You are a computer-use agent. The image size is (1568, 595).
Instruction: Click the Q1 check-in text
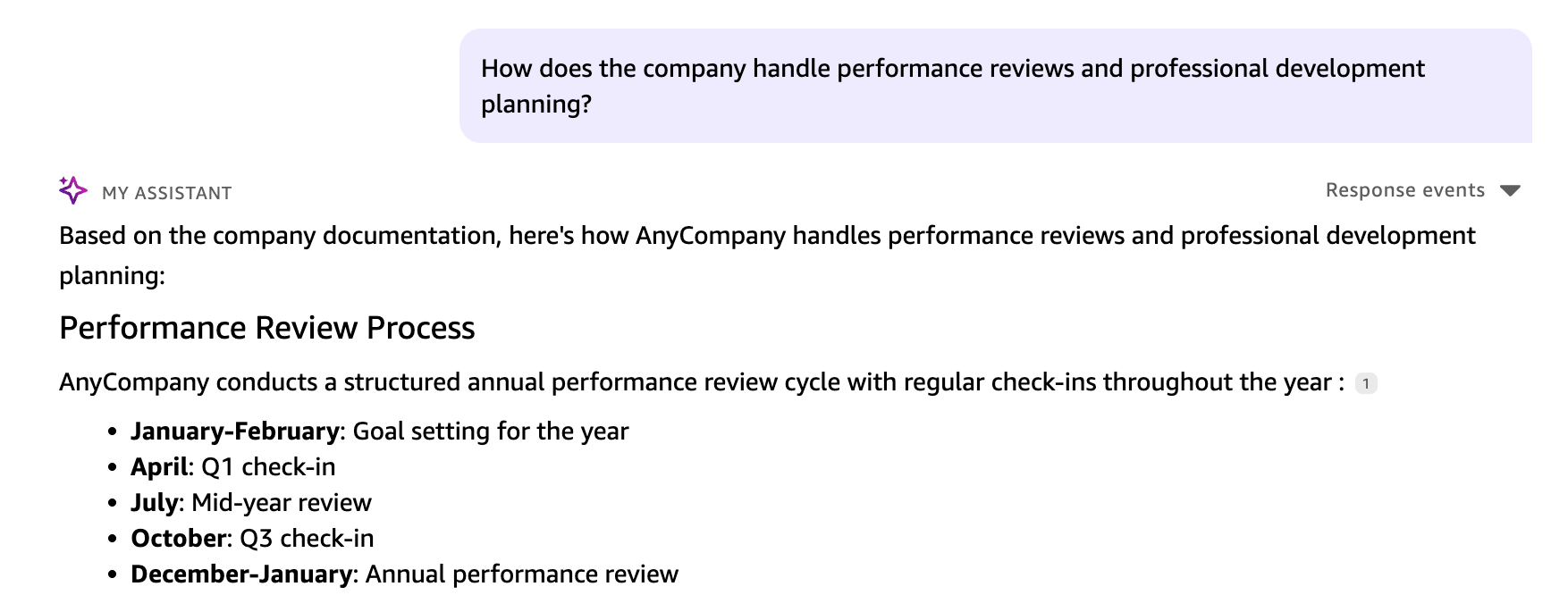pyautogui.click(x=268, y=467)
